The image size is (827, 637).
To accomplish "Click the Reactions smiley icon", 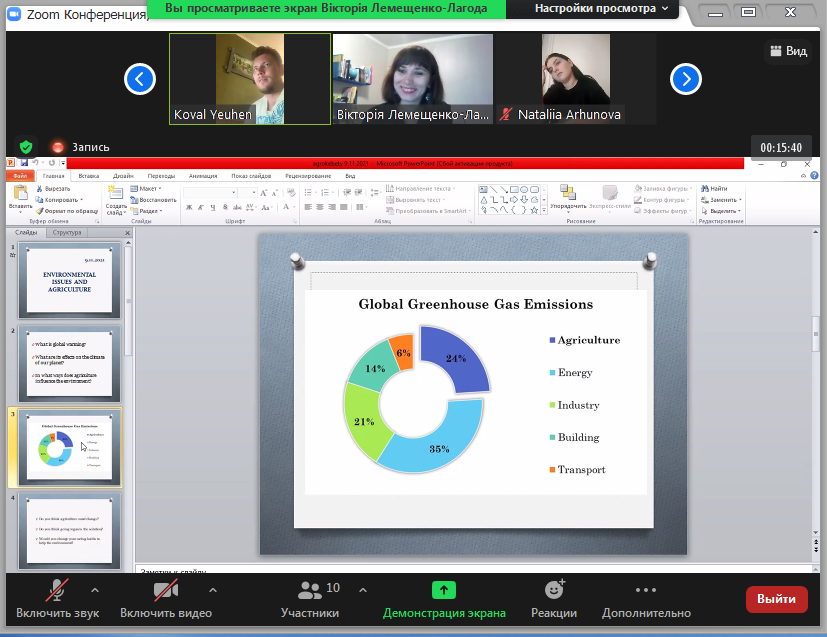I will click(x=554, y=590).
